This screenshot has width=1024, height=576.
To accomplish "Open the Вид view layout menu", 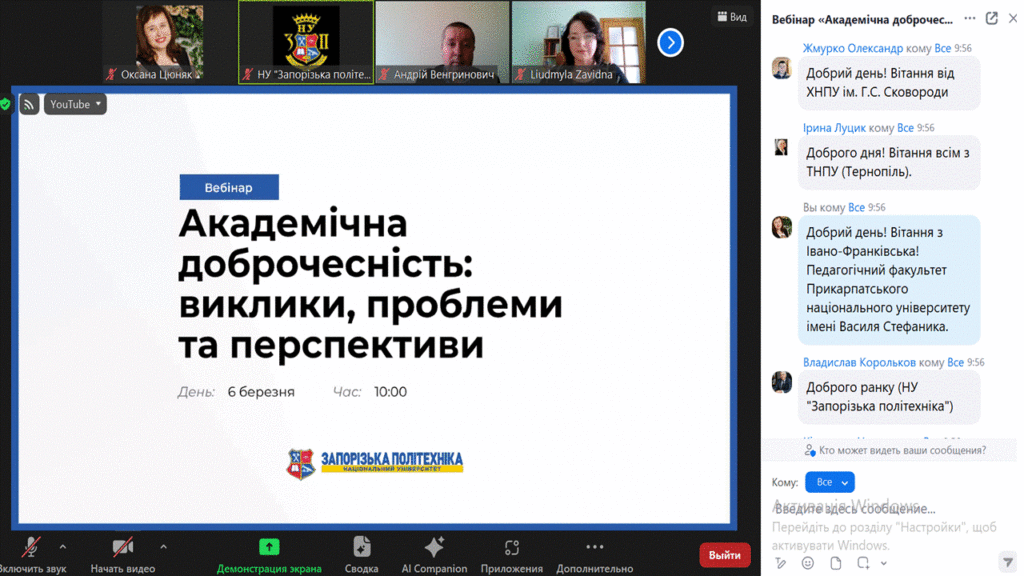I will point(730,17).
